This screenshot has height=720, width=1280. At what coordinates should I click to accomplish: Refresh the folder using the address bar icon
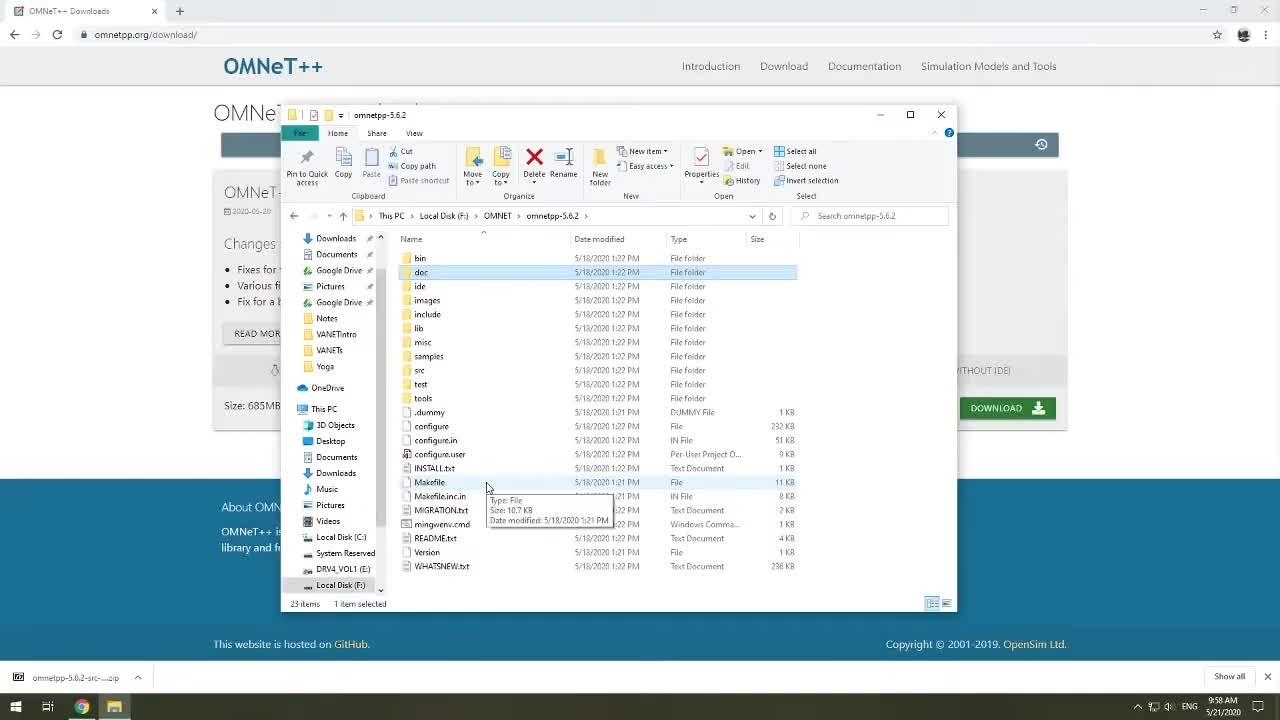click(x=772, y=216)
